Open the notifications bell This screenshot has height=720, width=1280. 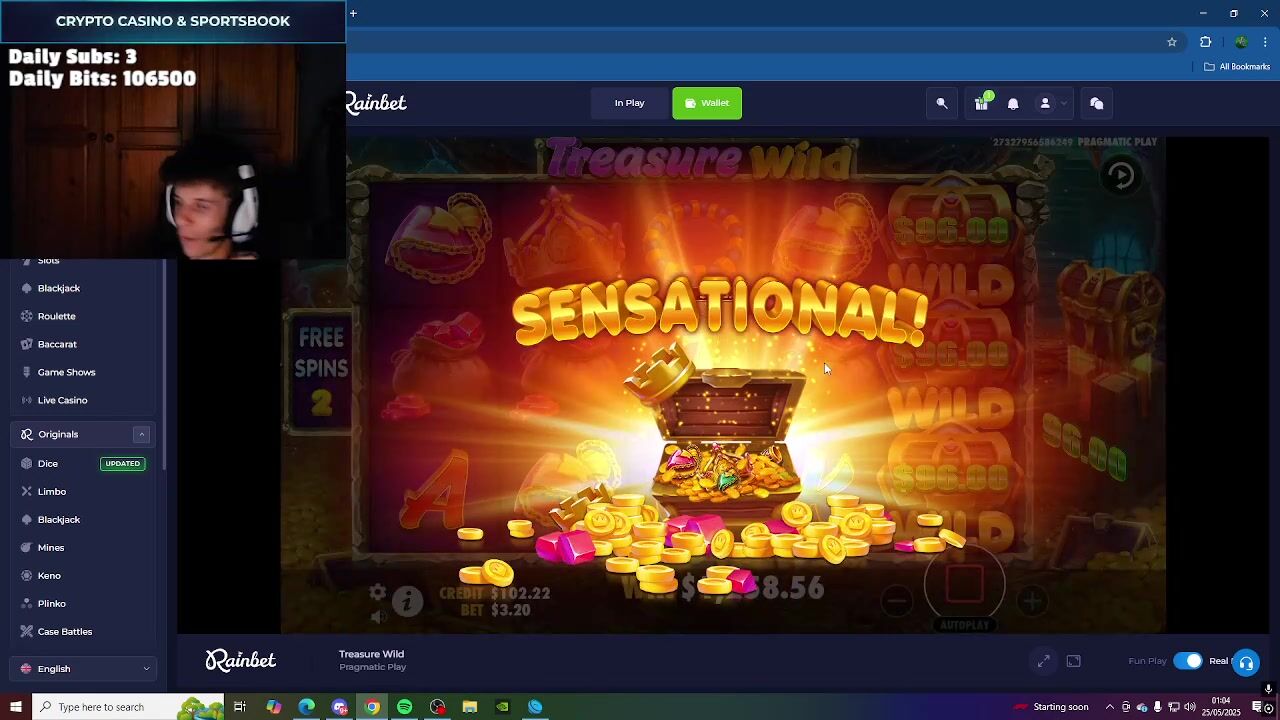click(1013, 103)
